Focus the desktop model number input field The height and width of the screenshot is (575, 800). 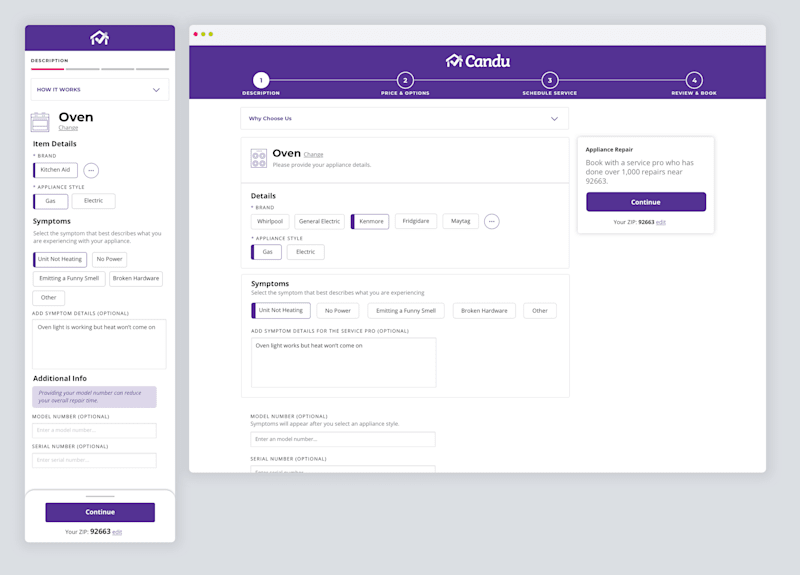[x=343, y=439]
